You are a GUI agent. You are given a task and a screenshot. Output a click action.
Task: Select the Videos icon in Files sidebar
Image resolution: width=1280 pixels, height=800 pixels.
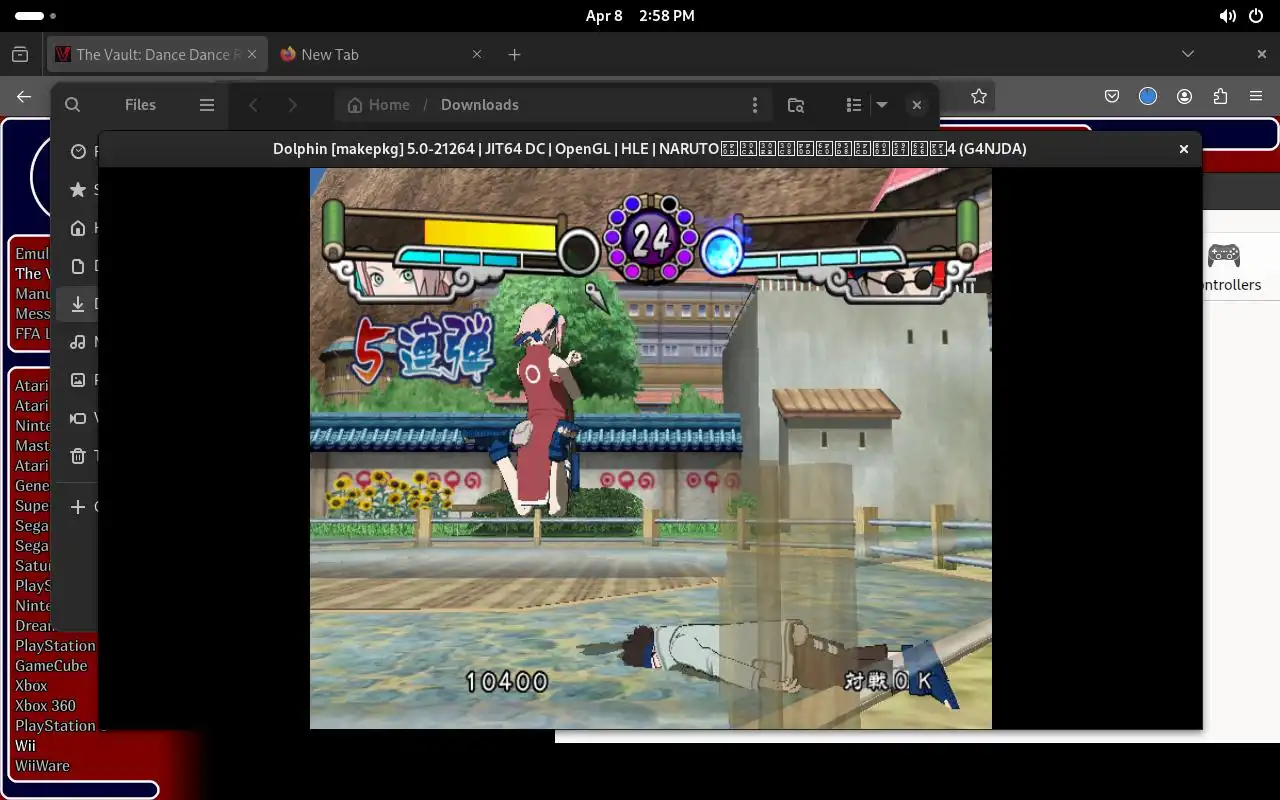[x=78, y=417]
